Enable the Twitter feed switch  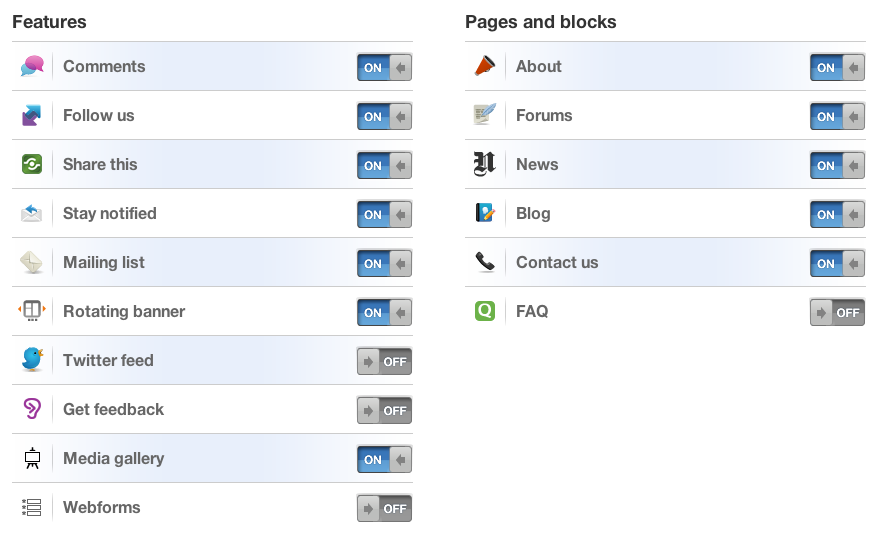pyautogui.click(x=384, y=361)
